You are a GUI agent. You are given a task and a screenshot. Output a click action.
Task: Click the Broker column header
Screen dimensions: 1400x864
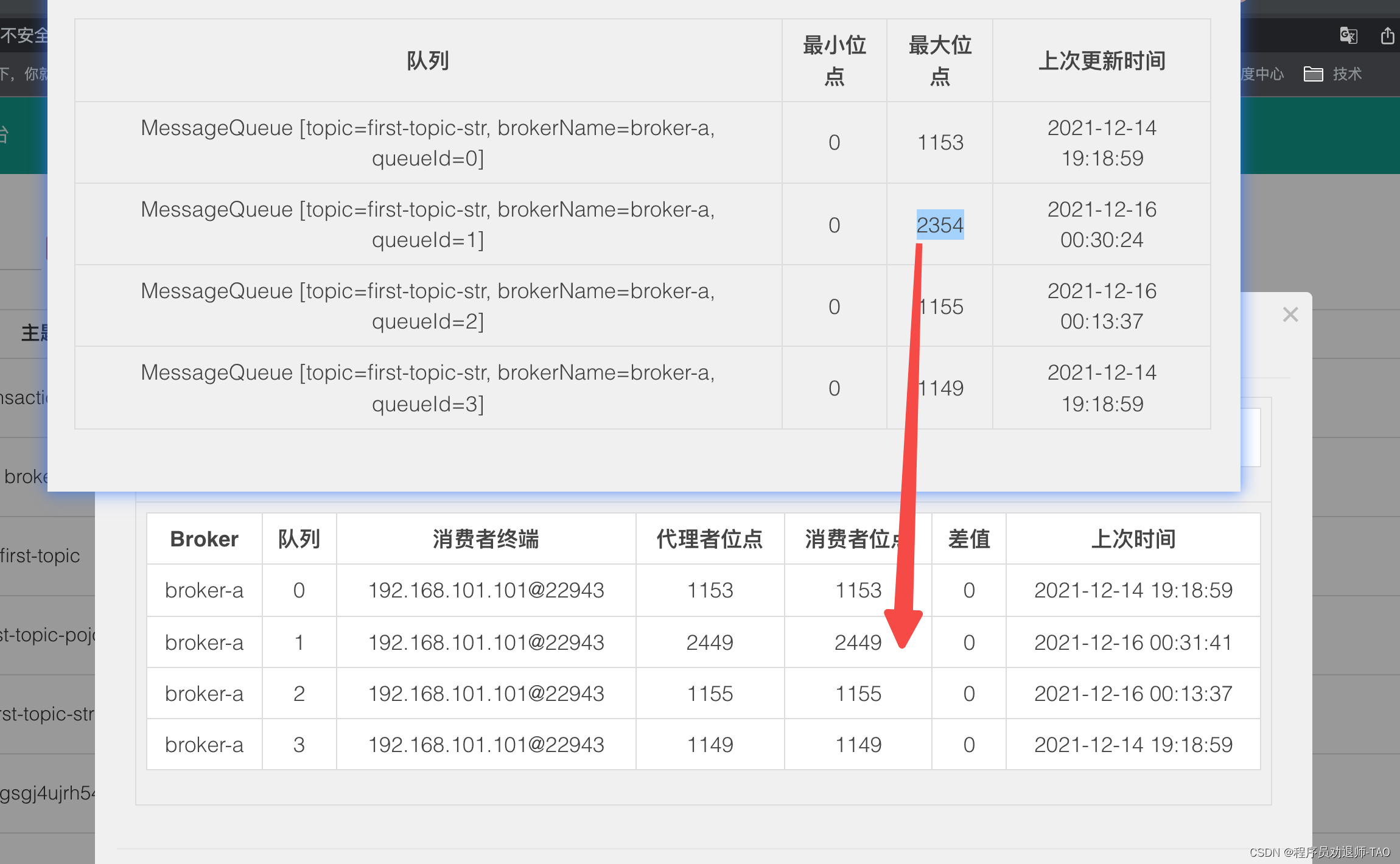[x=204, y=539]
